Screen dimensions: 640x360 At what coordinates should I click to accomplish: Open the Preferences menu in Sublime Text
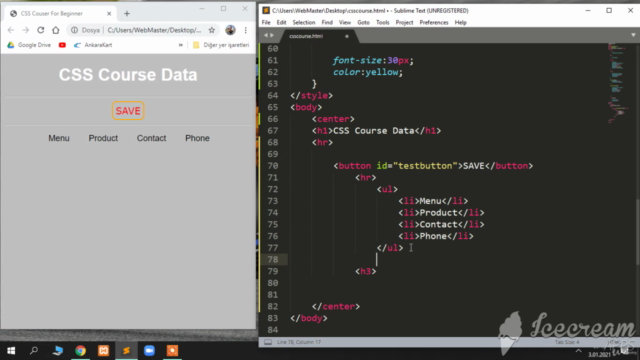[x=433, y=22]
